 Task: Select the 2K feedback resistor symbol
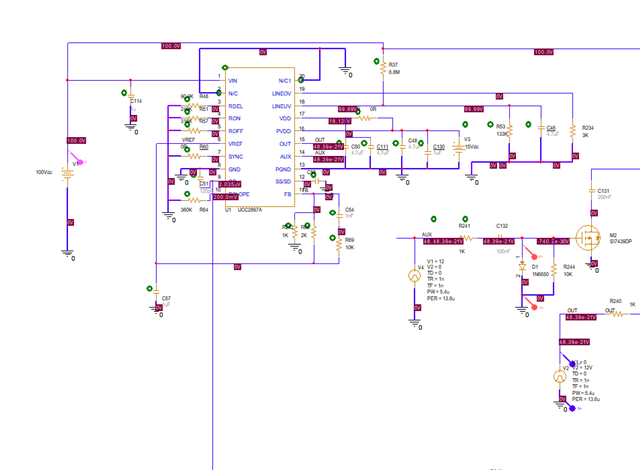[313, 233]
